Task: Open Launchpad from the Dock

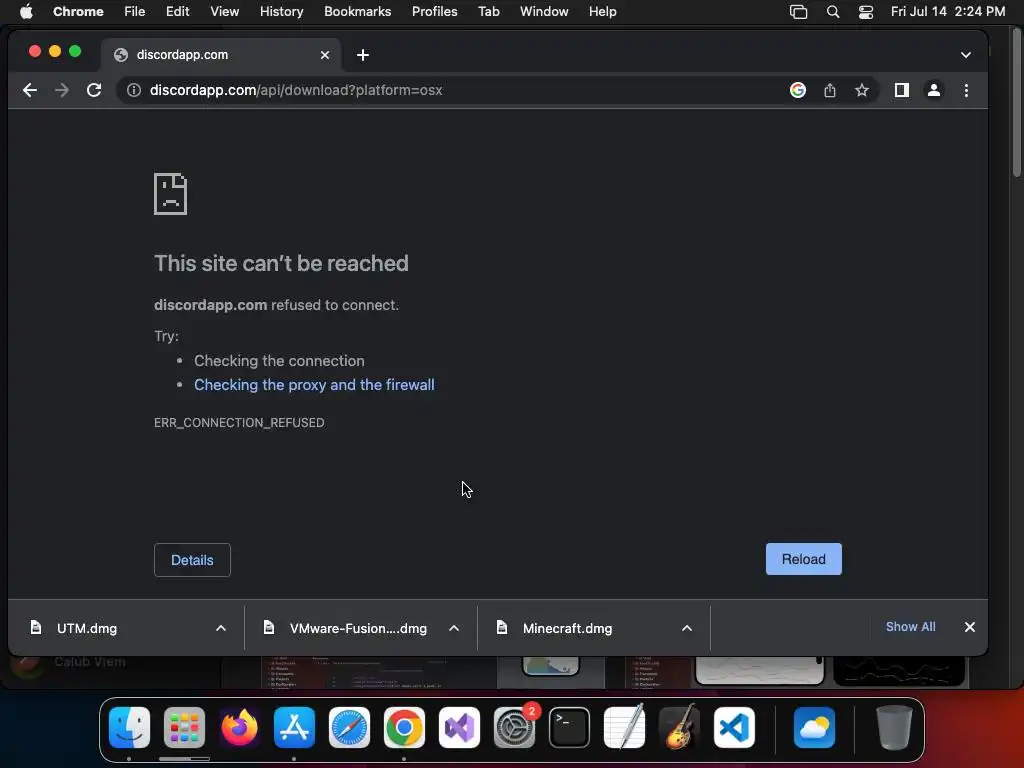Action: 184,728
